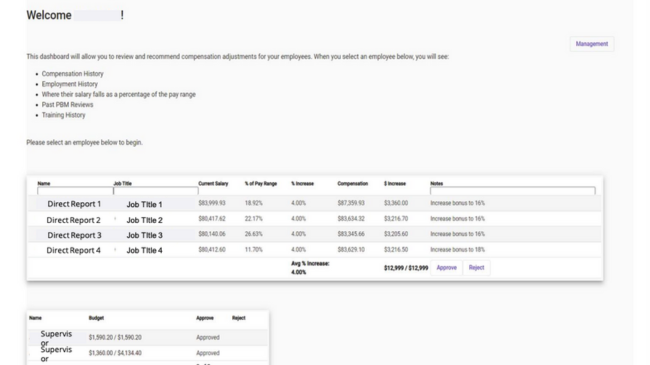Approve the compensation adjustments
650x365 pixels.
point(446,268)
